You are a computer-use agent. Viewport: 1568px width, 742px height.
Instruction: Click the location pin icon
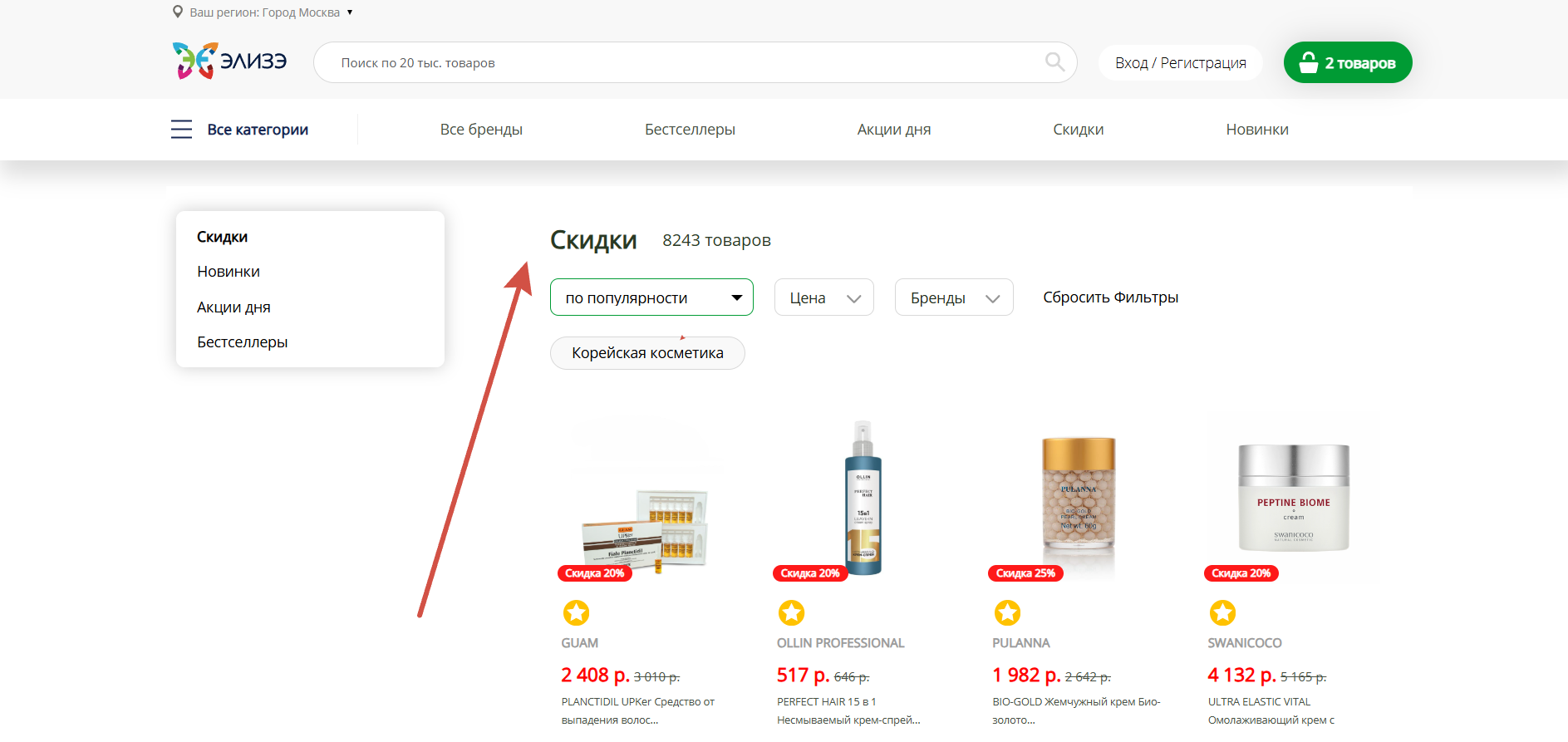[x=178, y=12]
